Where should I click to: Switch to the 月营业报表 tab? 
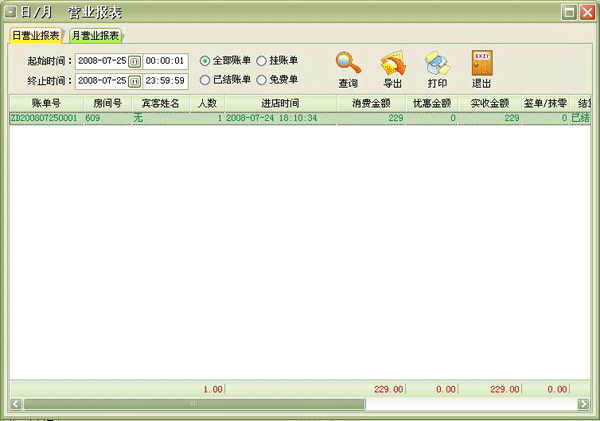pos(95,35)
